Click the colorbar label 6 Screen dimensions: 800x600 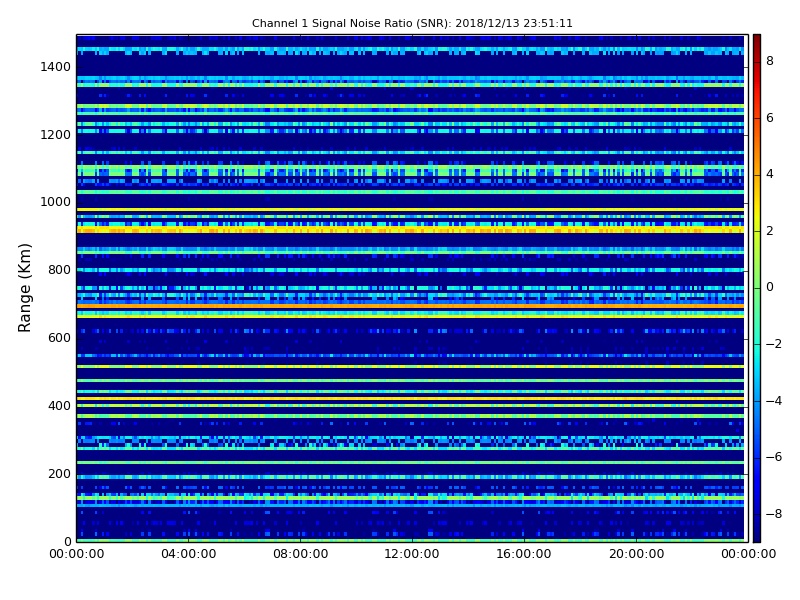click(x=770, y=118)
